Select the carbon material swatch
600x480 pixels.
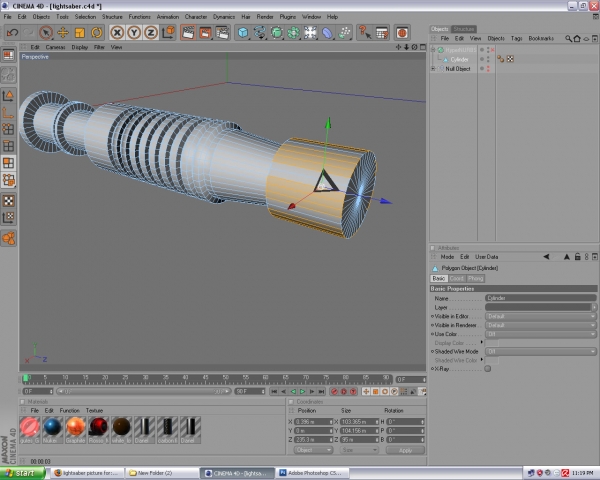pyautogui.click(x=167, y=430)
